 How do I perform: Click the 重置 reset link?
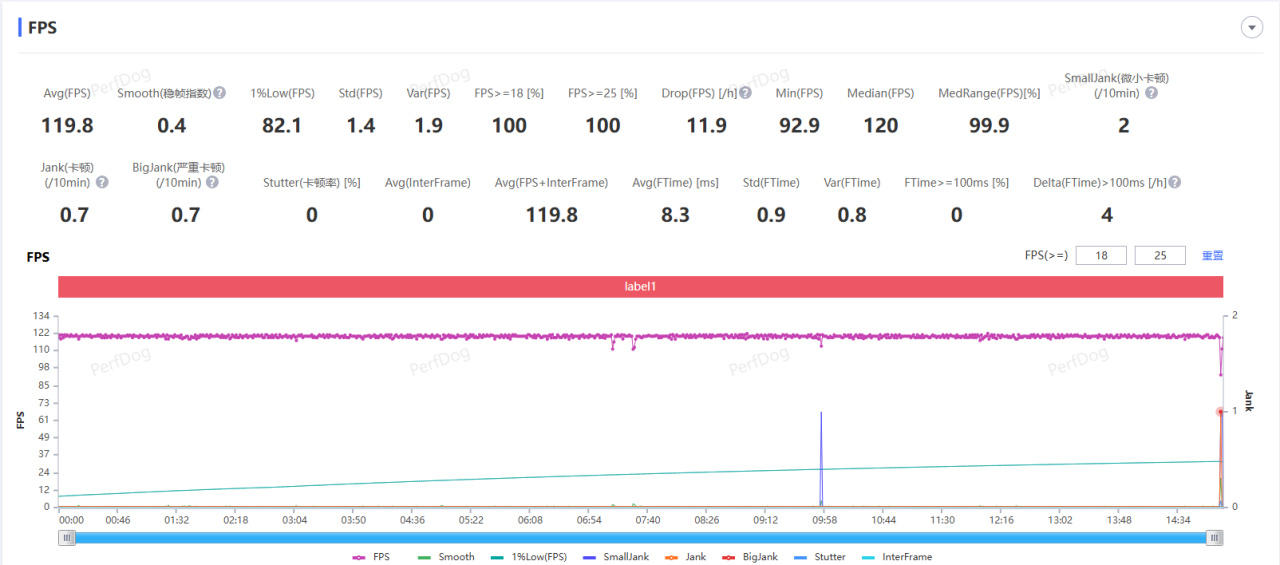point(1212,256)
